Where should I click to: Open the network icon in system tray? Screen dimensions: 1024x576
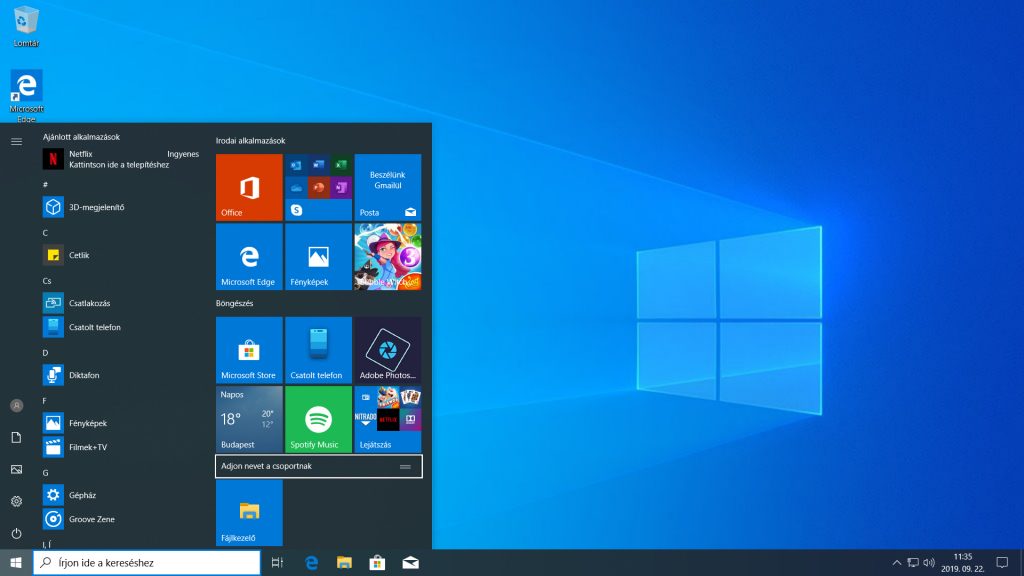(913, 563)
